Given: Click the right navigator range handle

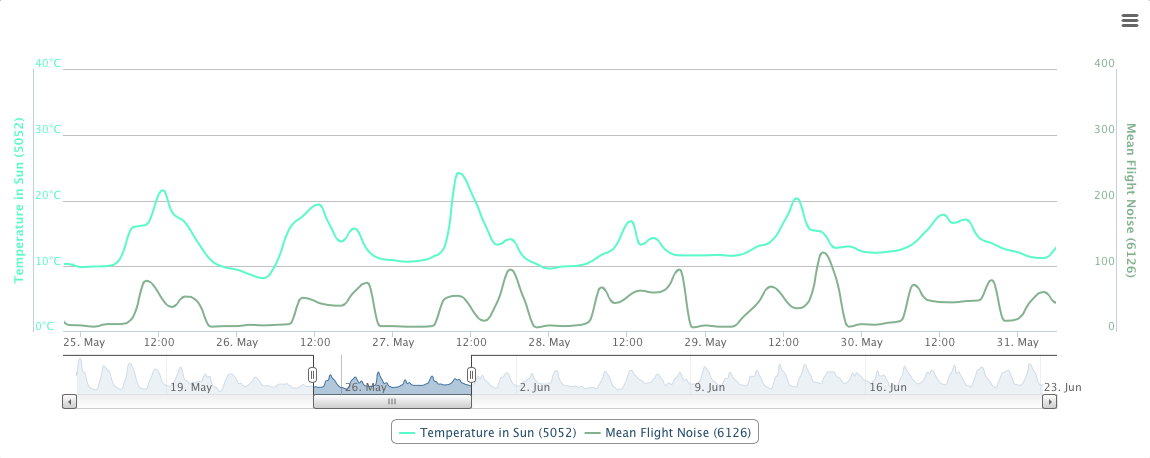Looking at the screenshot, I should pos(471,375).
